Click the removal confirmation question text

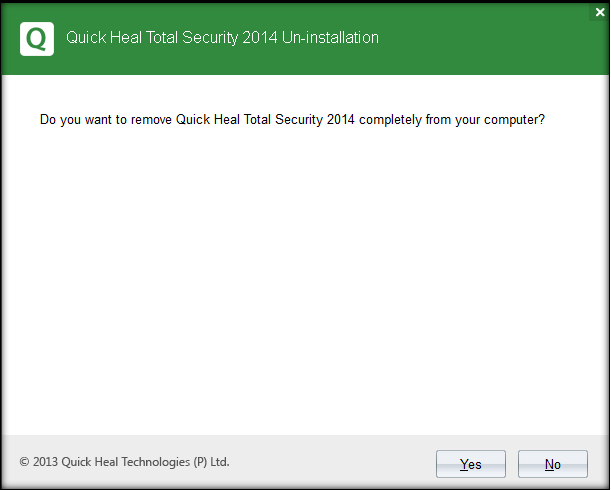[x=292, y=119]
